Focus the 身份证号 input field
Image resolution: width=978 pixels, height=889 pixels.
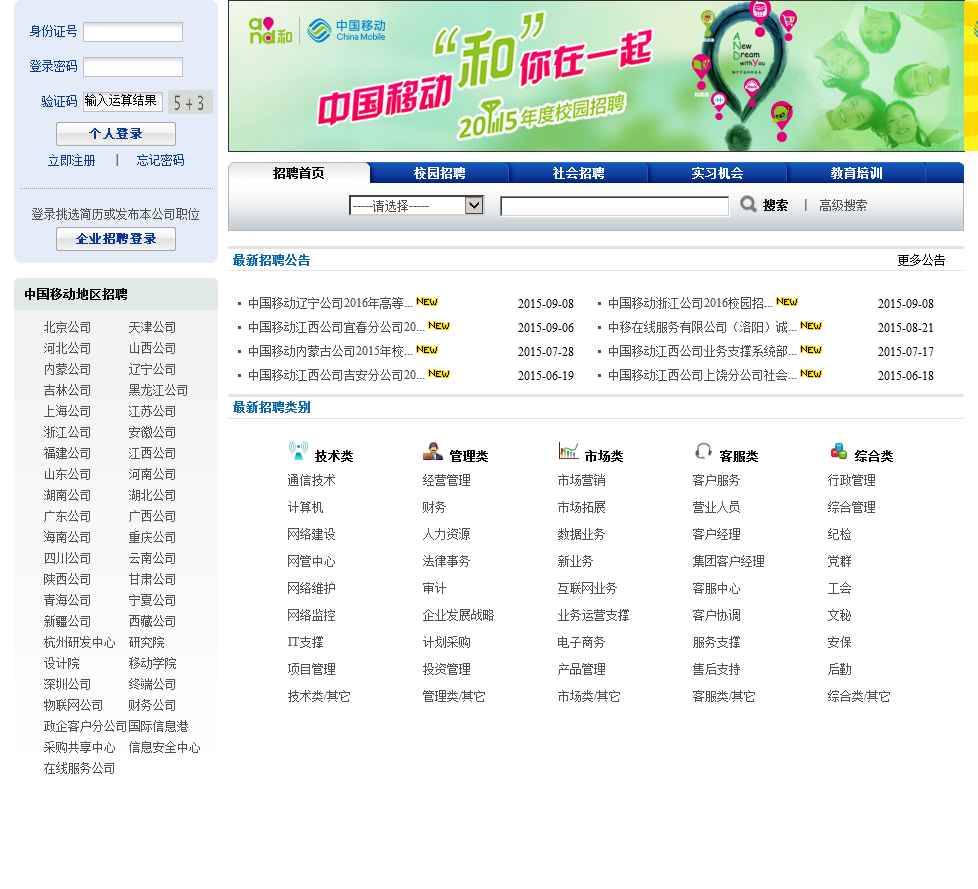click(133, 32)
